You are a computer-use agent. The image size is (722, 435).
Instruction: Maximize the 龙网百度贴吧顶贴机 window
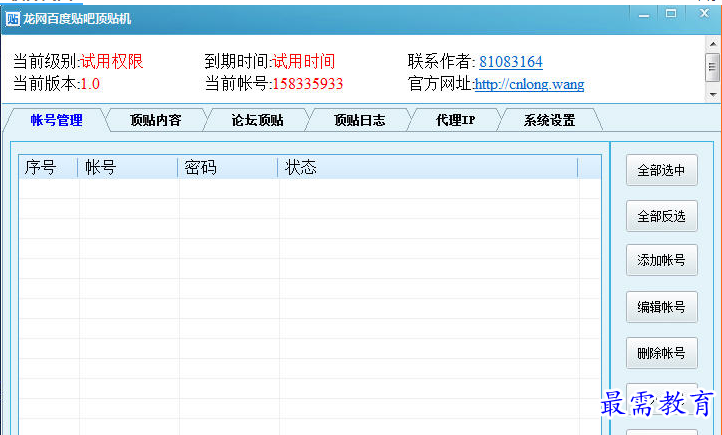671,14
